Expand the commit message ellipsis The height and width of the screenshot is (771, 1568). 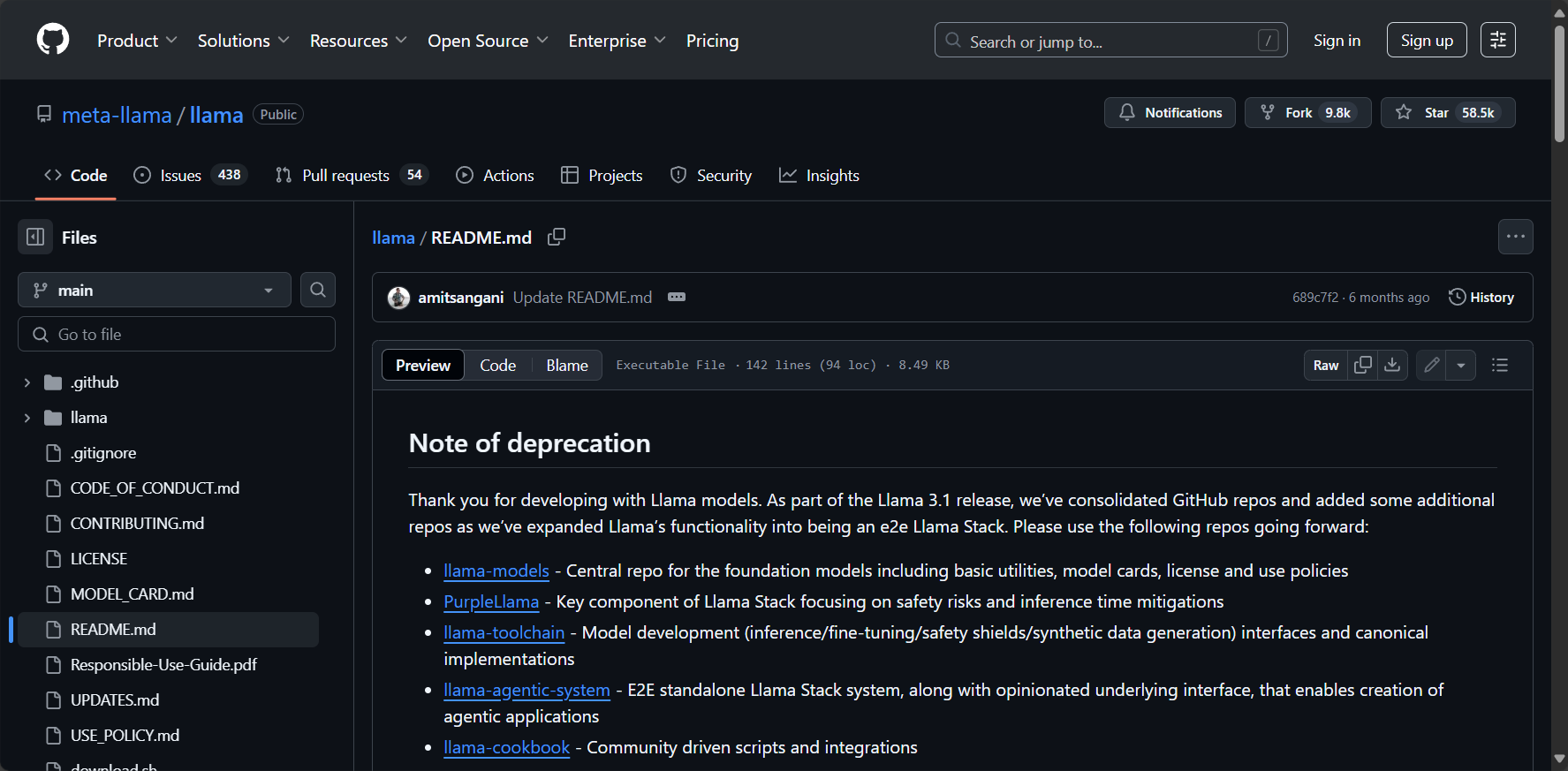tap(677, 298)
